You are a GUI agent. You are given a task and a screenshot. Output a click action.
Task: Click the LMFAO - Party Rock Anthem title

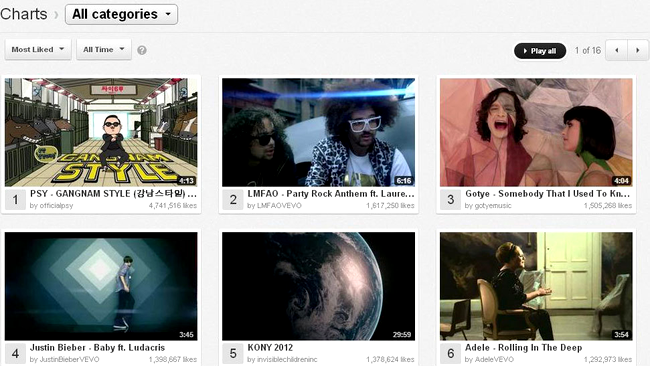point(331,194)
